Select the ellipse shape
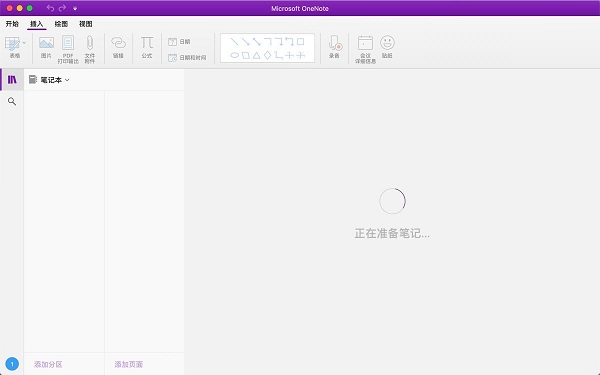 [234, 55]
